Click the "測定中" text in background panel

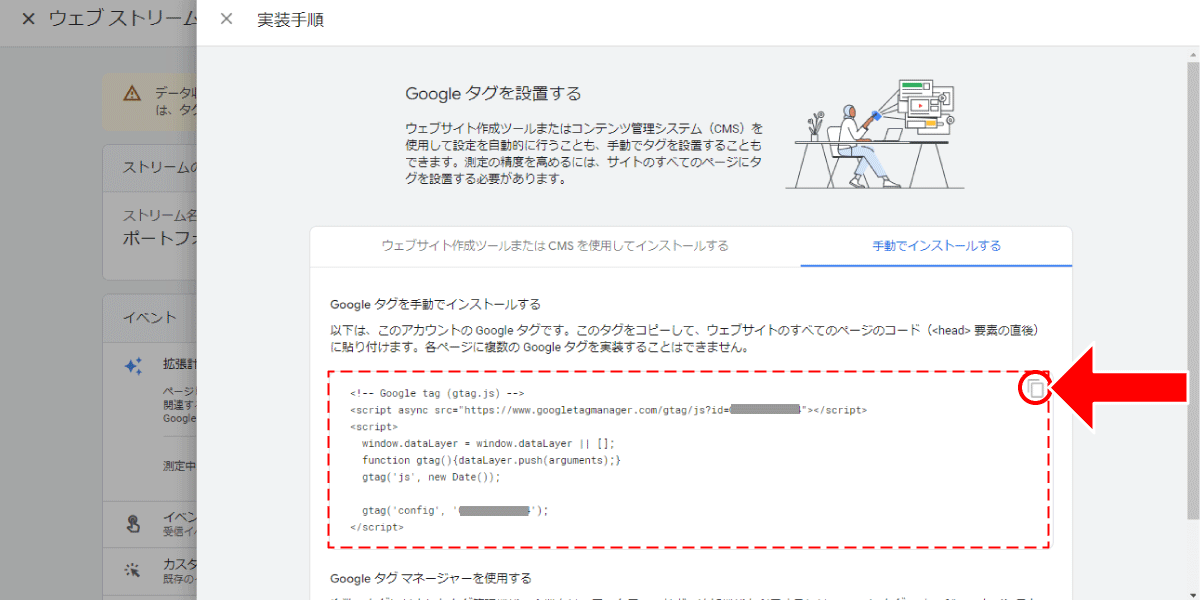178,465
